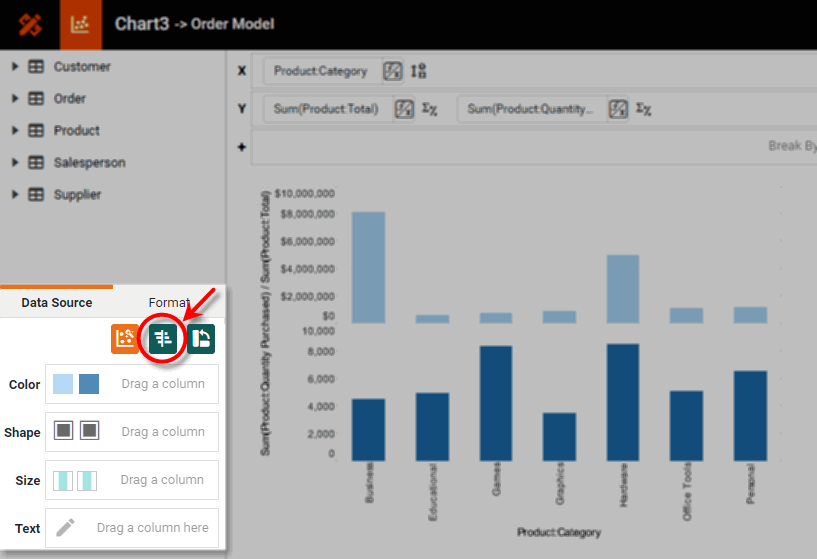Click the Product table in data tree
The image size is (817, 559).
click(x=76, y=131)
